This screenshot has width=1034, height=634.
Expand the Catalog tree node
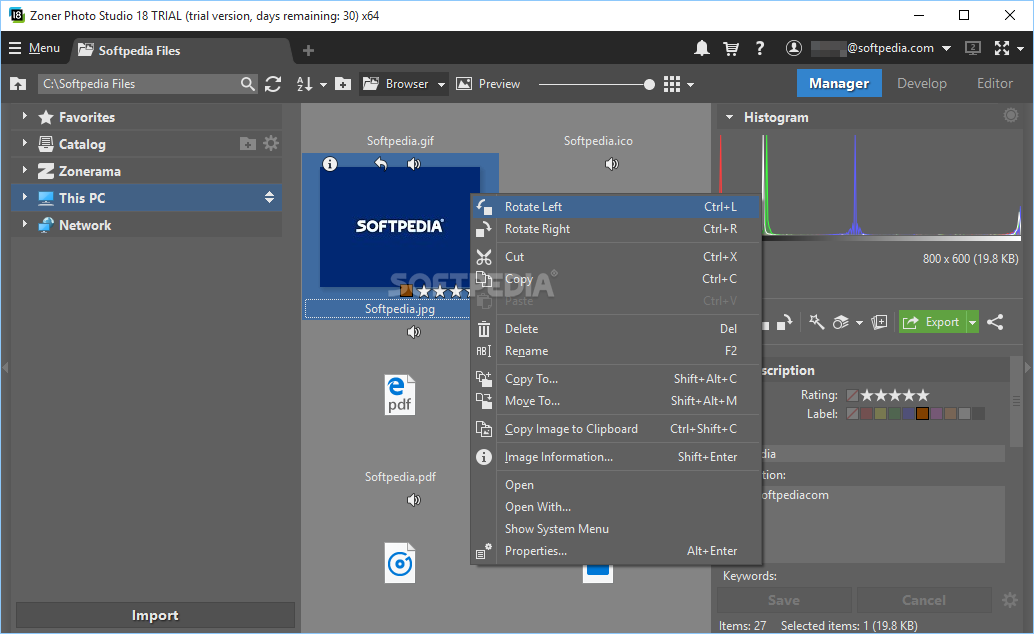(24, 143)
